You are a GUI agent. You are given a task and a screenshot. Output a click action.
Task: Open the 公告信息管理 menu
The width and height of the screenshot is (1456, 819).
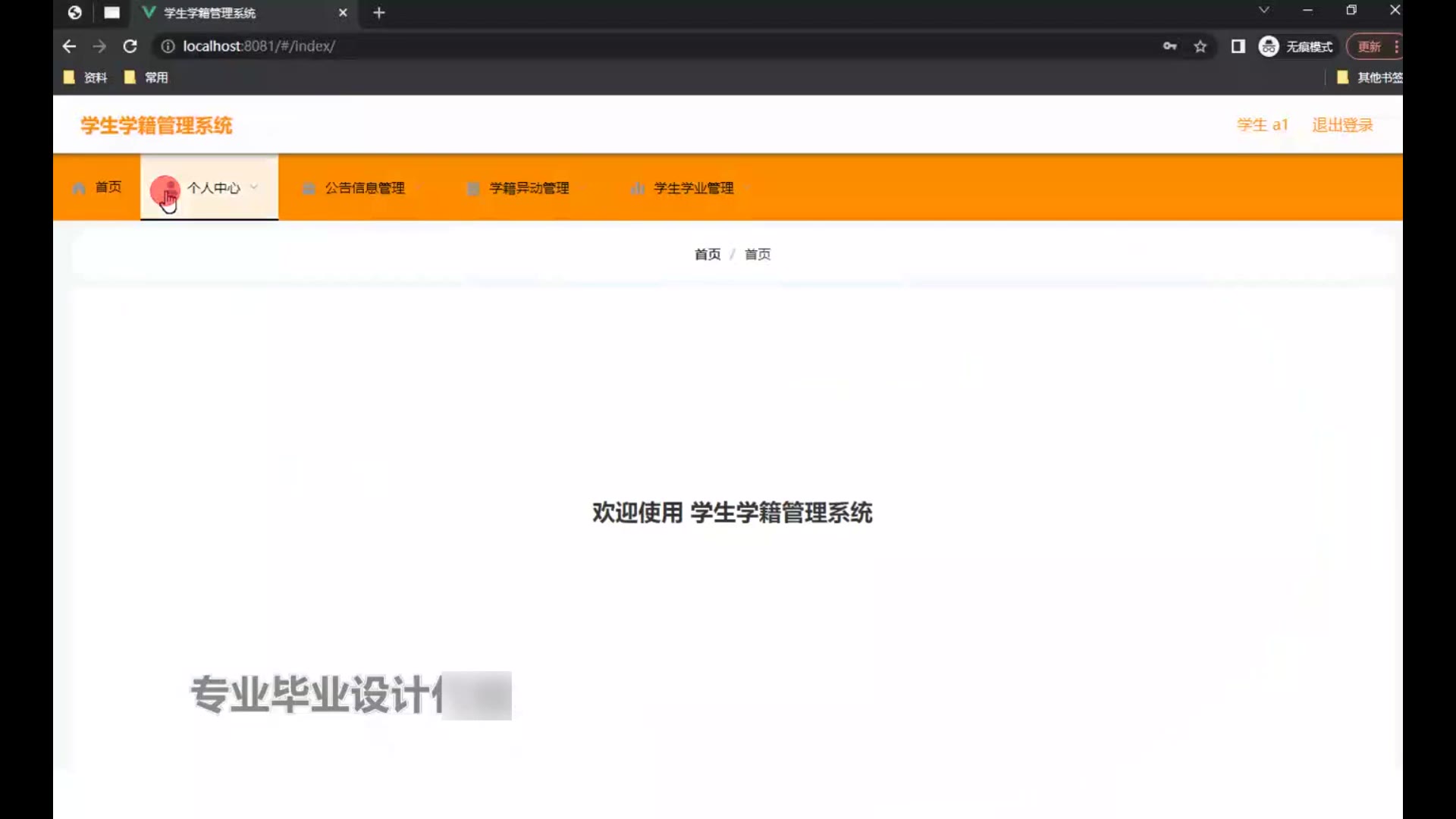(365, 188)
